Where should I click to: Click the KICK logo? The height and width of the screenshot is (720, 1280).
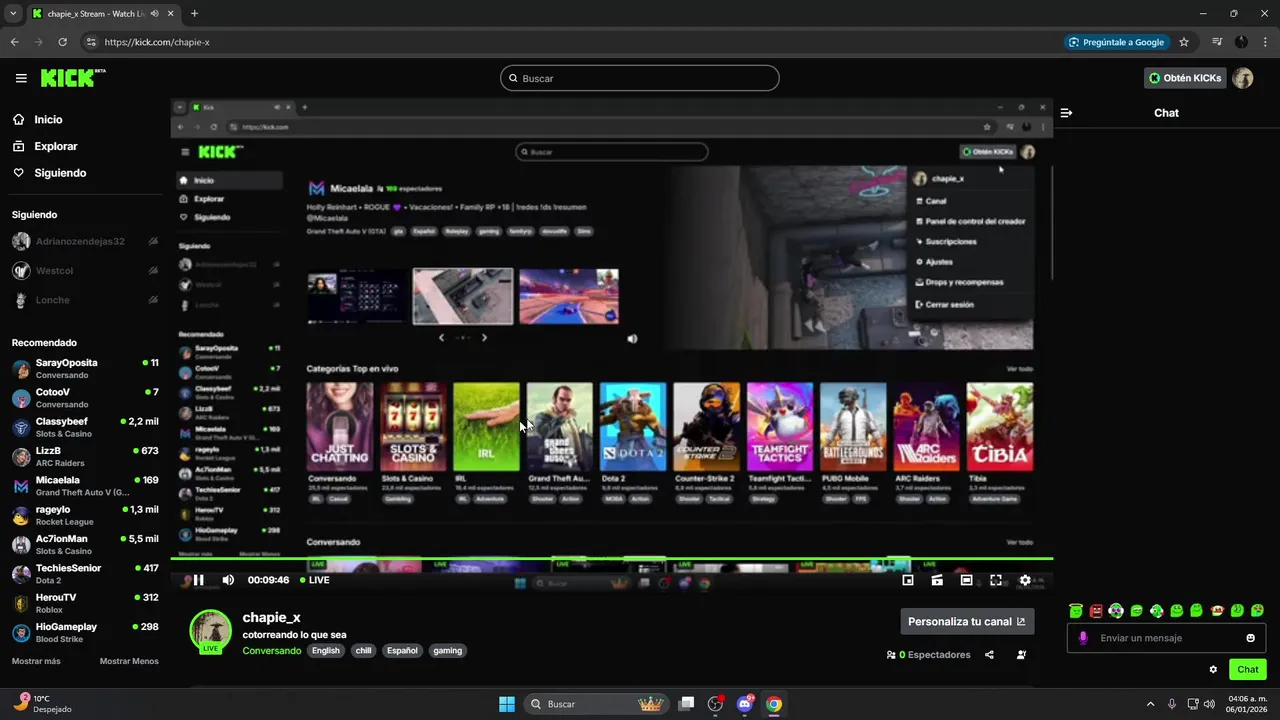tap(73, 78)
